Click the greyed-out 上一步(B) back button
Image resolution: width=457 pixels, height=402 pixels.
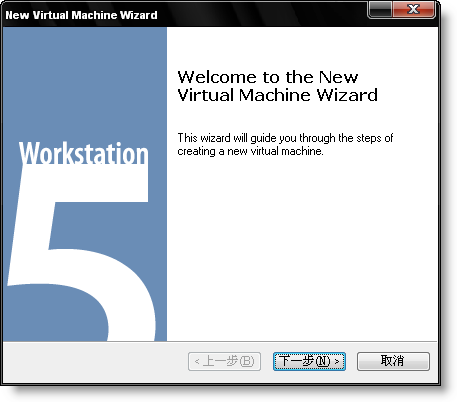pos(224,361)
